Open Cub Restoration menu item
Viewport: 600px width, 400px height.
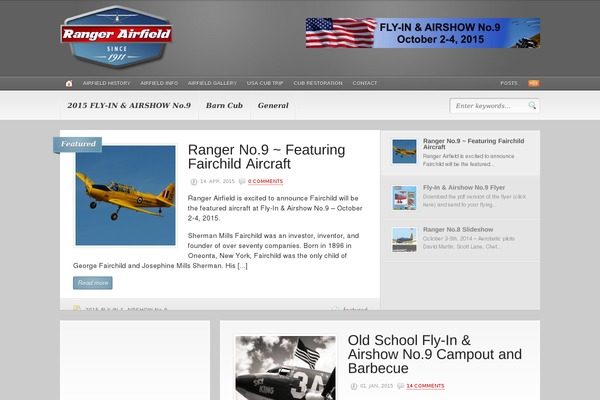click(318, 83)
